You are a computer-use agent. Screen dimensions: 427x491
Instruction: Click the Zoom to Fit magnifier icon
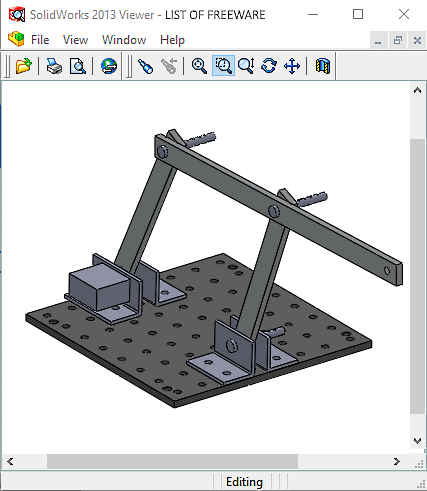199,66
